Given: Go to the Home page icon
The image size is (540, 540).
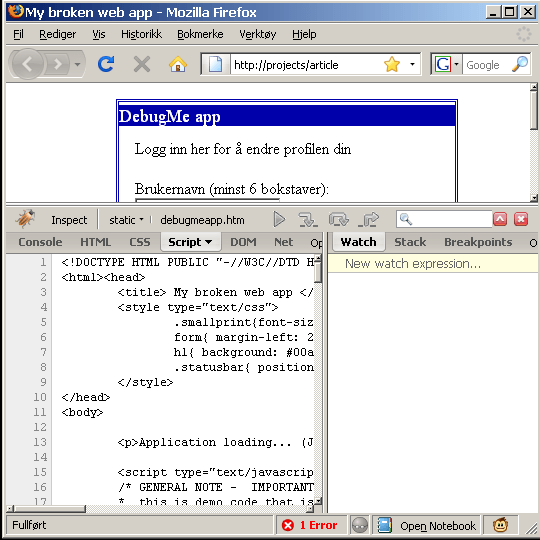Looking at the screenshot, I should pyautogui.click(x=178, y=64).
